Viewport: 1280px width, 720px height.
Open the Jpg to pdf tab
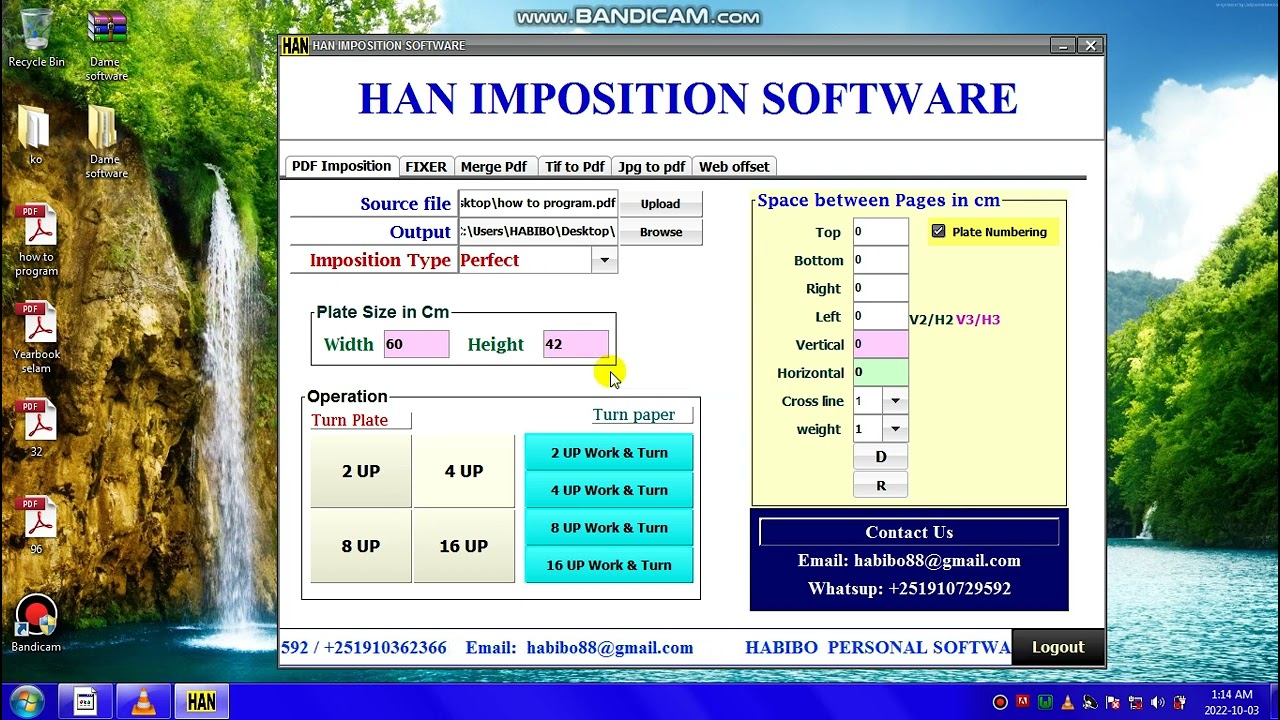pos(652,167)
